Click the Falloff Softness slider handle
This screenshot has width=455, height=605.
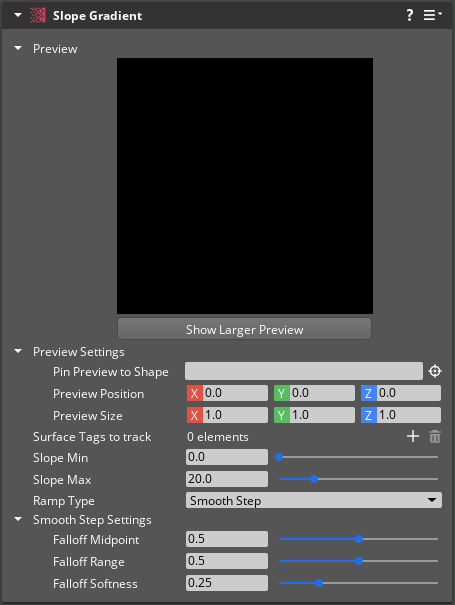click(x=319, y=583)
